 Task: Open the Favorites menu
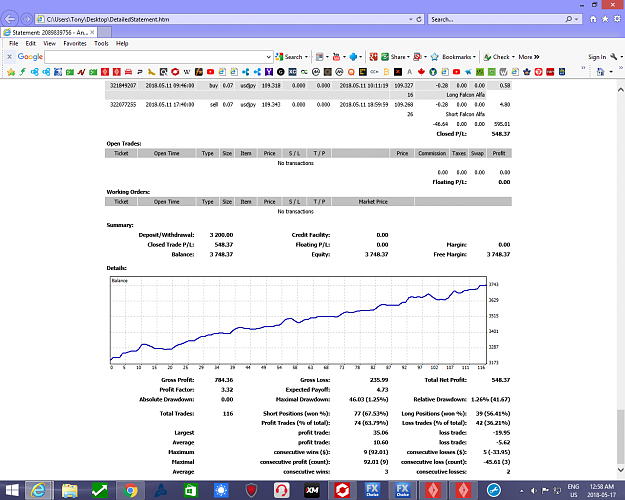coord(75,43)
